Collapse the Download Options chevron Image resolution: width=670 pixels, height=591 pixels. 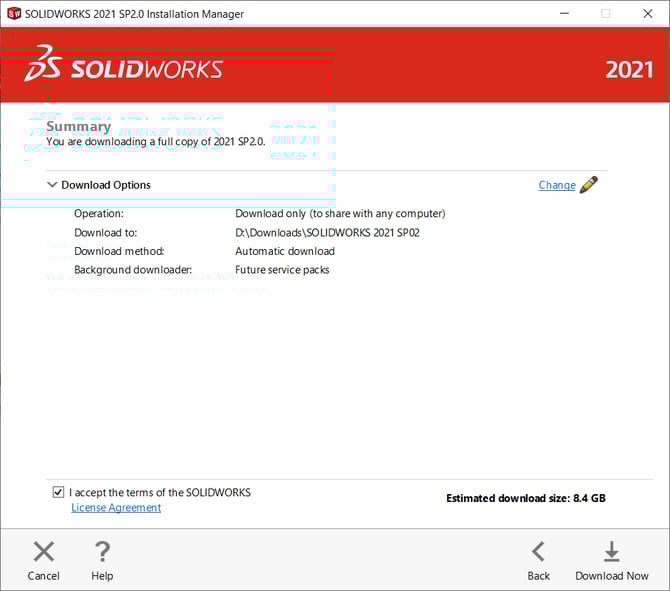coord(52,185)
